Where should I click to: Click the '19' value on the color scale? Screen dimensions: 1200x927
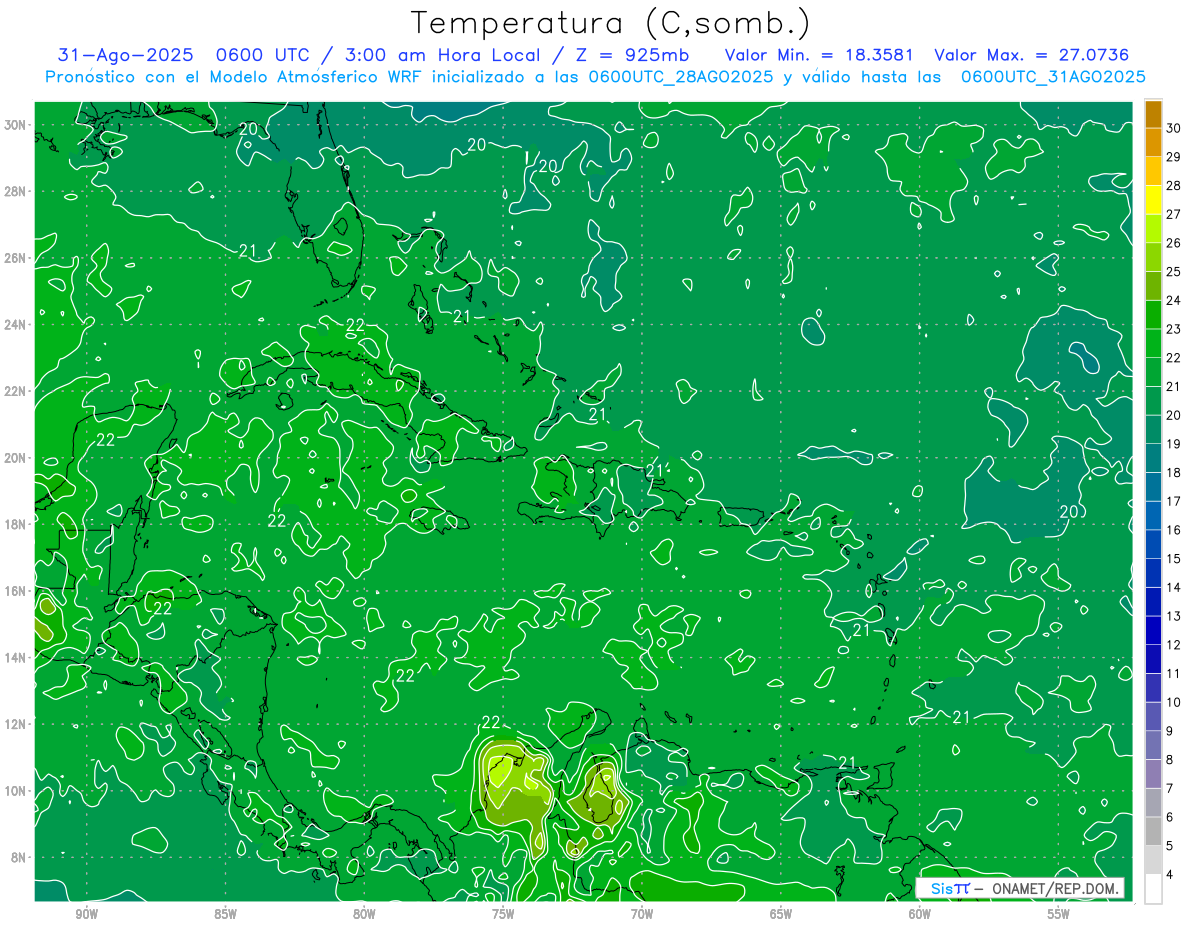coord(1174,444)
